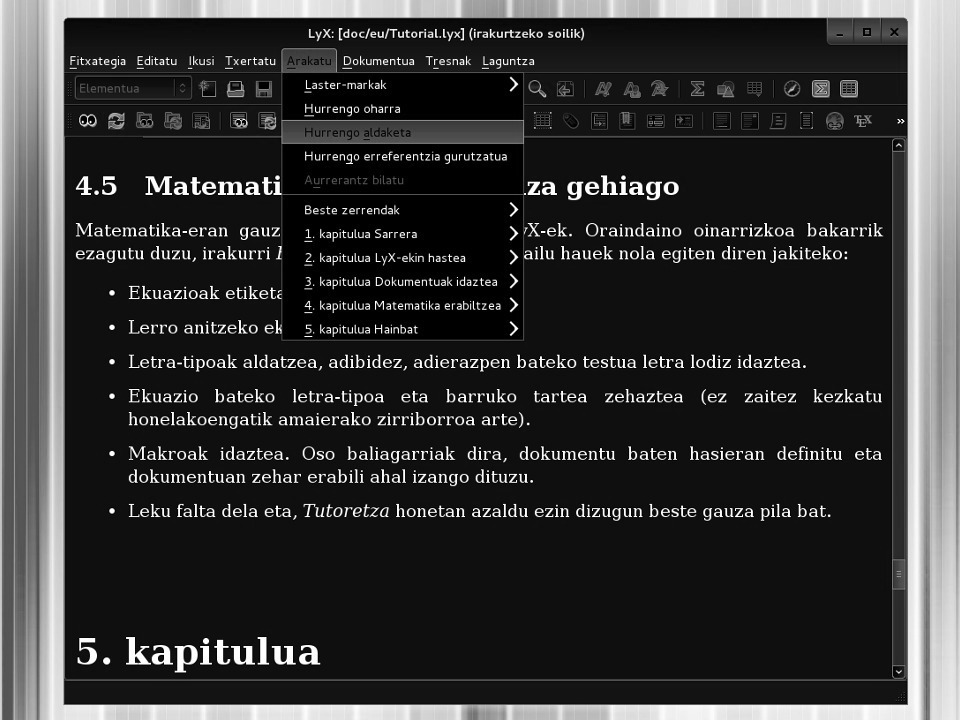Screen dimensions: 960x720
Task: Expand 3. kapitulua Dokumentuak idaztea submenu
Action: tap(402, 282)
